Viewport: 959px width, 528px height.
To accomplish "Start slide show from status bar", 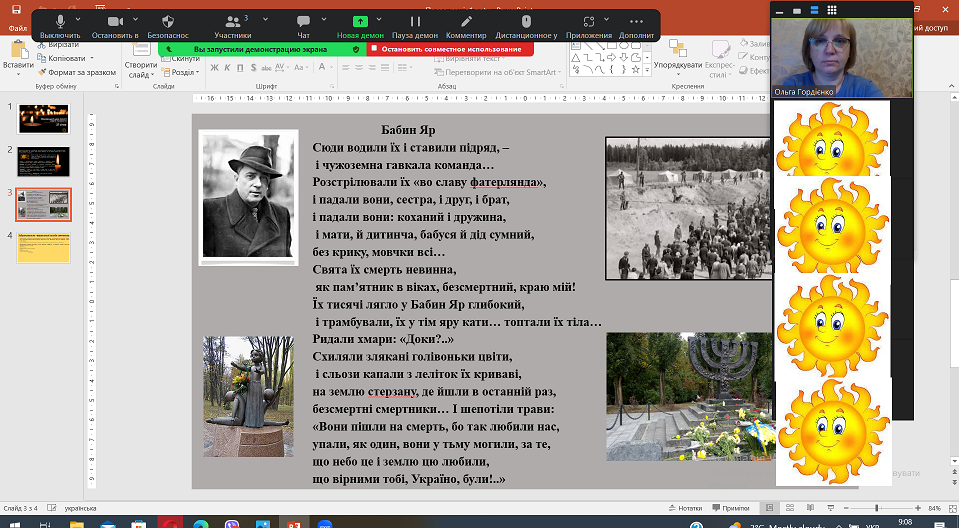I will (831, 508).
